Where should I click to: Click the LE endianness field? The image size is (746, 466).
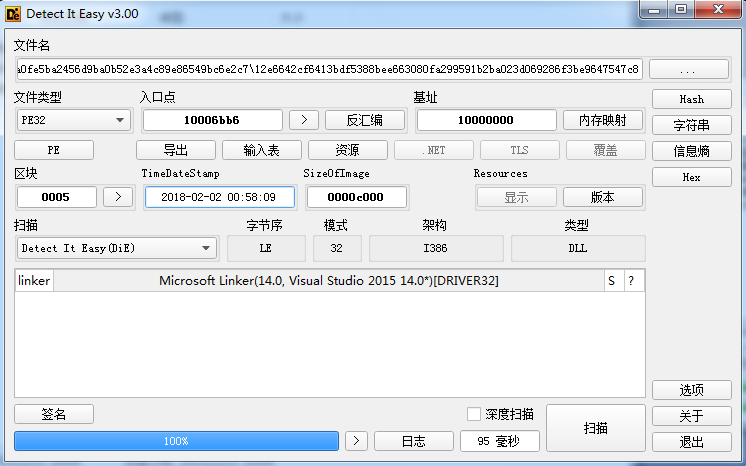(266, 248)
